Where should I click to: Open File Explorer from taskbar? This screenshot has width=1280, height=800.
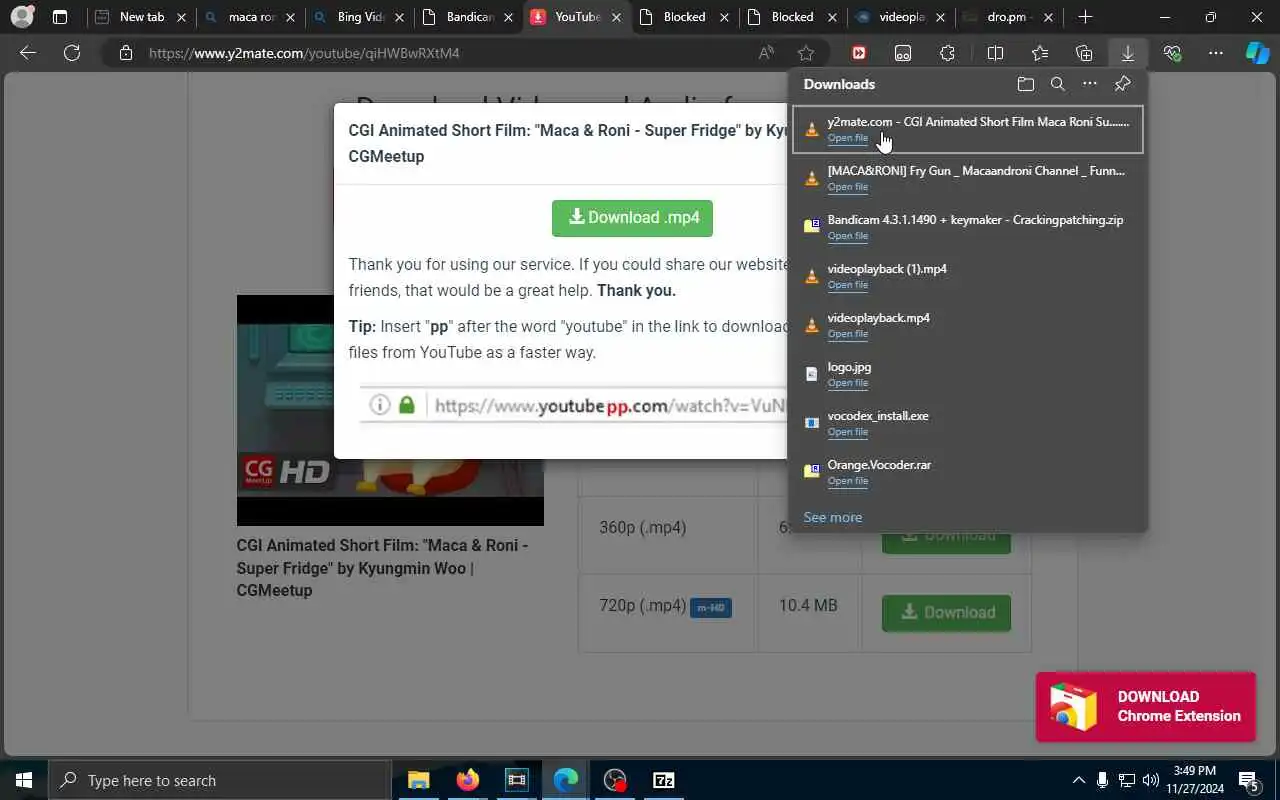point(418,780)
